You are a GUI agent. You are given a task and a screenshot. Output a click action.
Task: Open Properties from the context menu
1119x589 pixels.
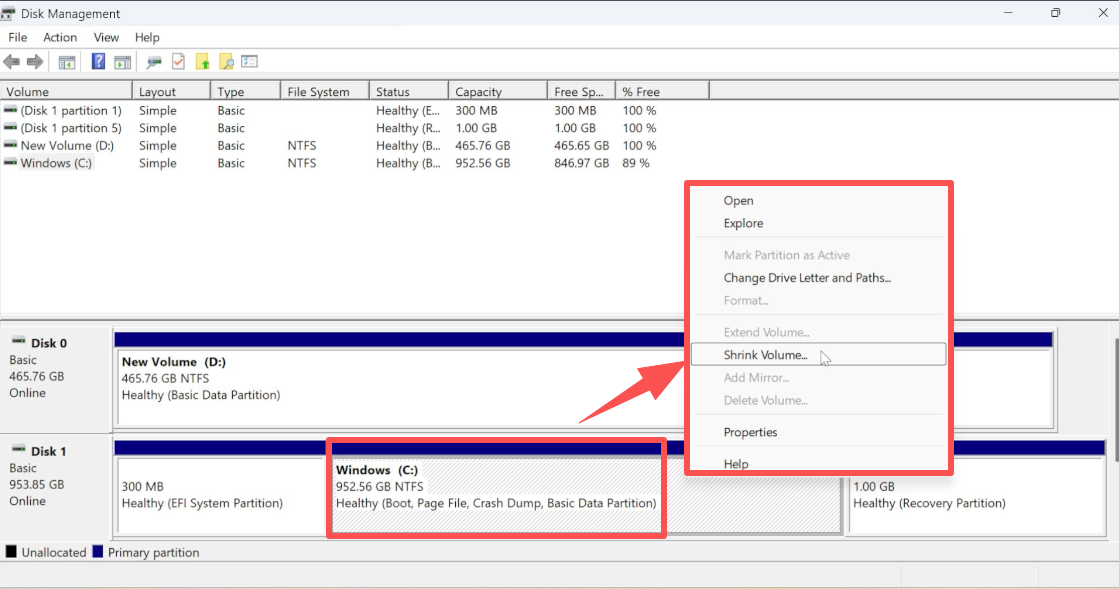pos(750,432)
